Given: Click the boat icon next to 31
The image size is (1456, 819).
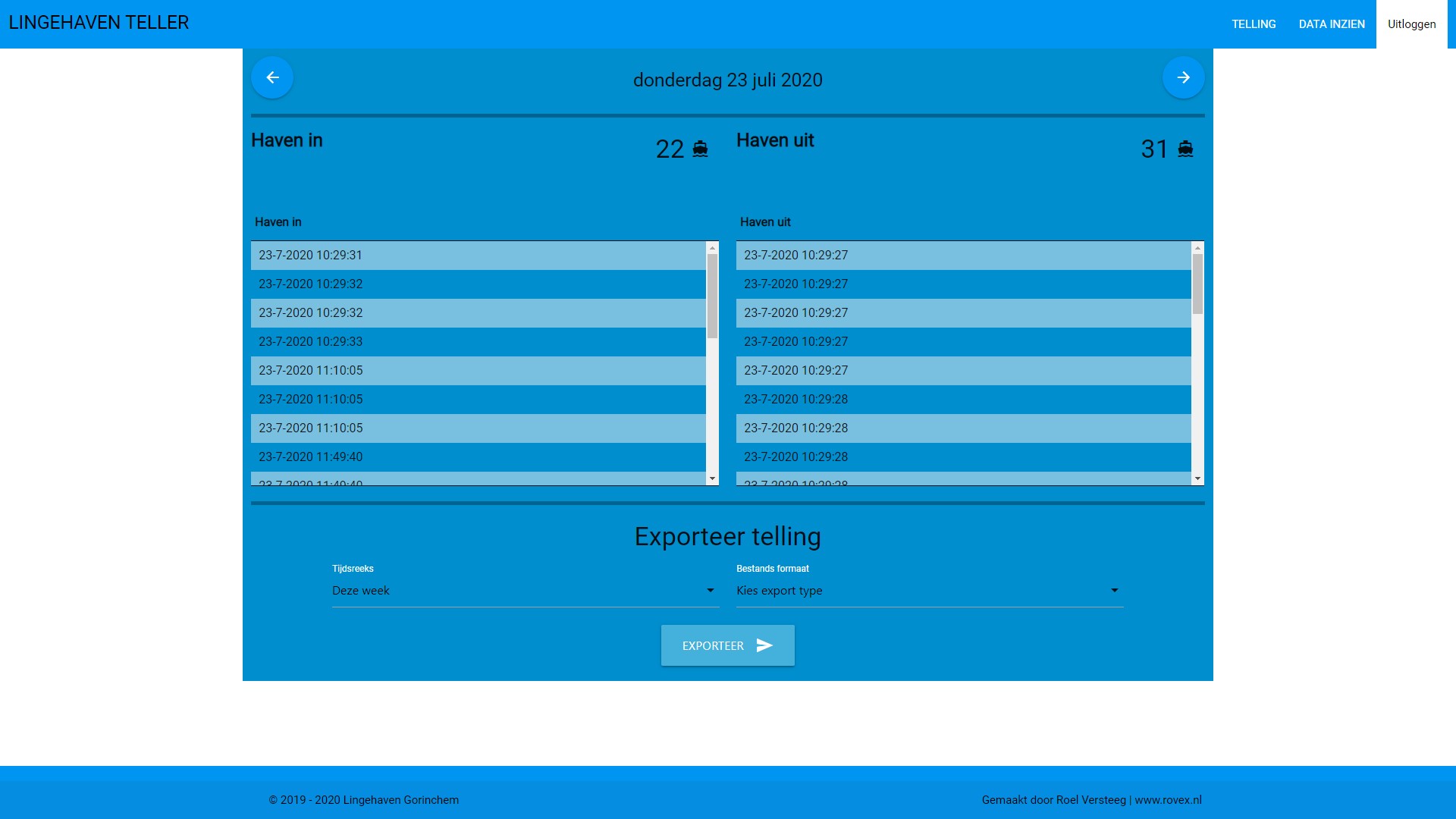Looking at the screenshot, I should click(x=1185, y=149).
